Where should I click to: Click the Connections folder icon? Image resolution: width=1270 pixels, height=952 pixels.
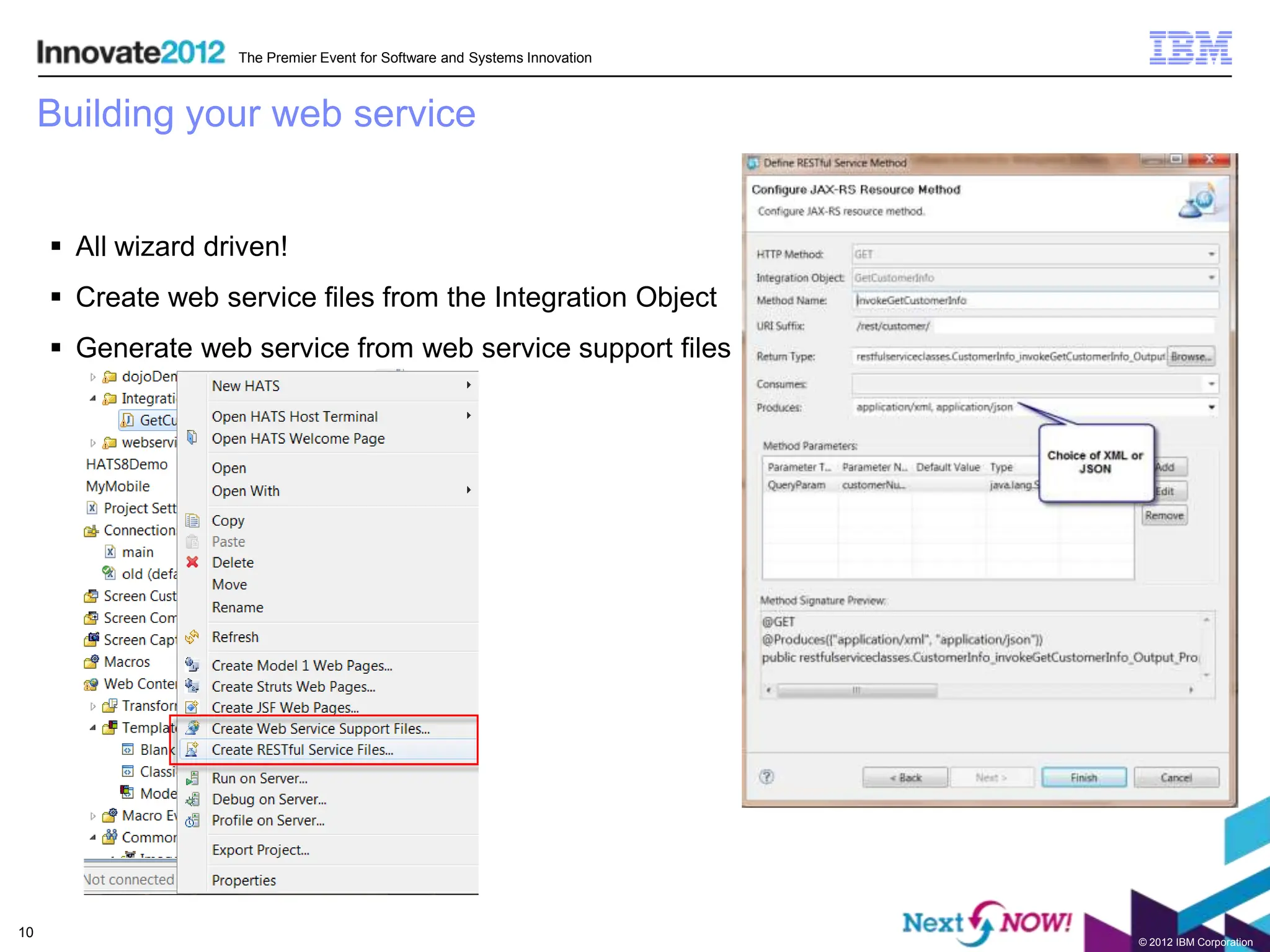pos(91,531)
